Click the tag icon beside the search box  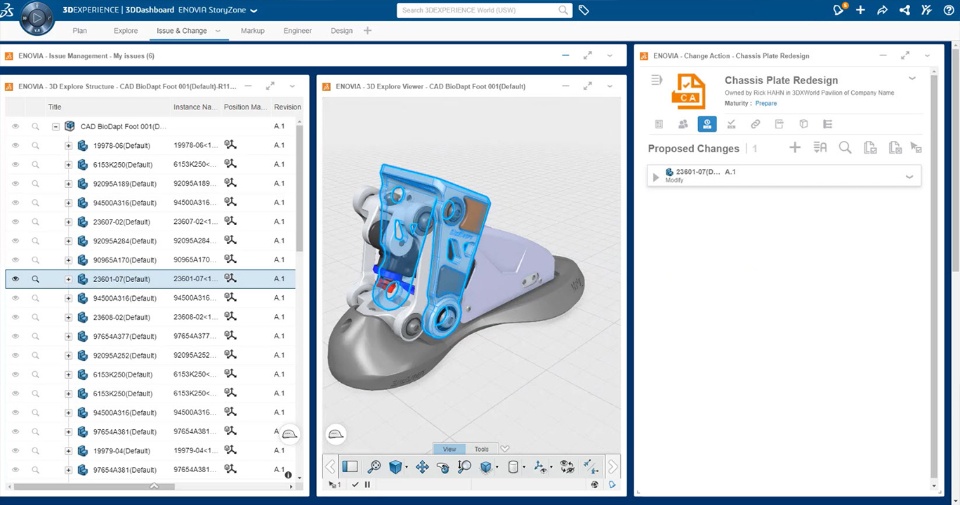pos(583,10)
